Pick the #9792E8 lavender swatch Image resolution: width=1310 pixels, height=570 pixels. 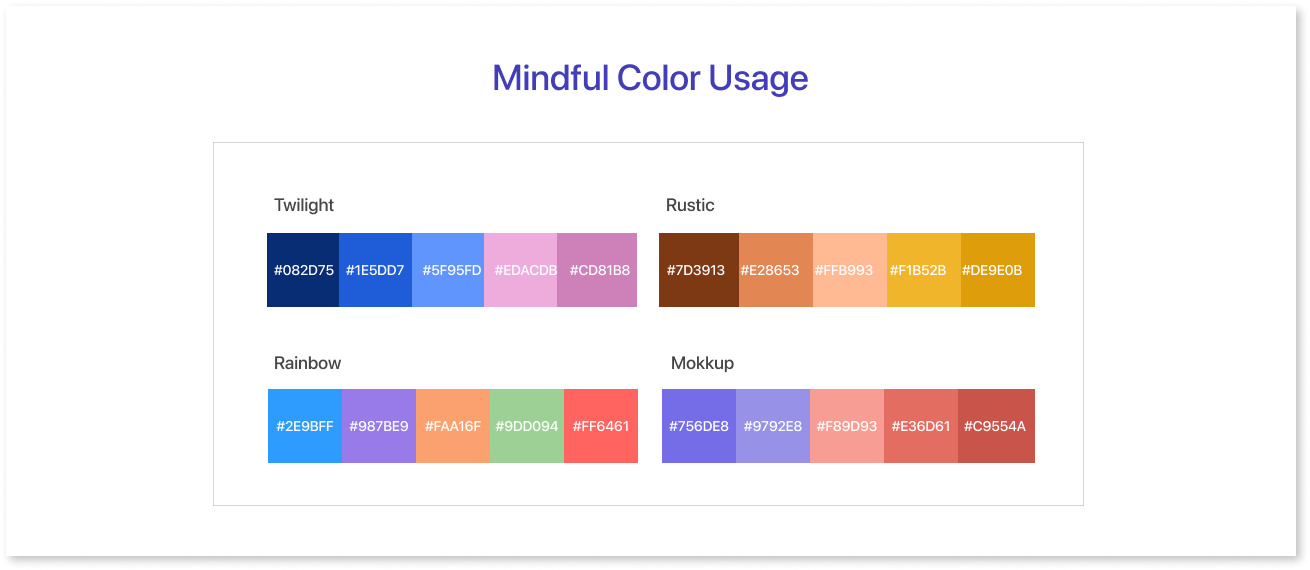(773, 426)
